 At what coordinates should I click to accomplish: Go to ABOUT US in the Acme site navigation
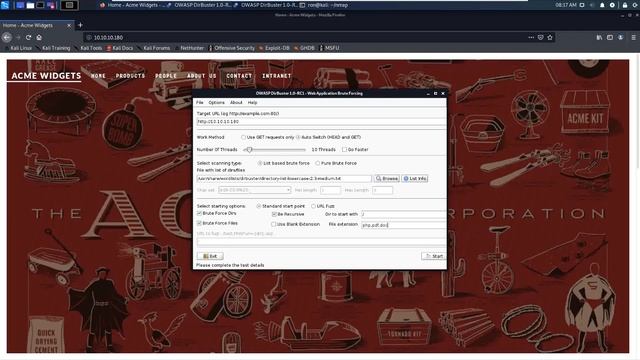pyautogui.click(x=202, y=76)
